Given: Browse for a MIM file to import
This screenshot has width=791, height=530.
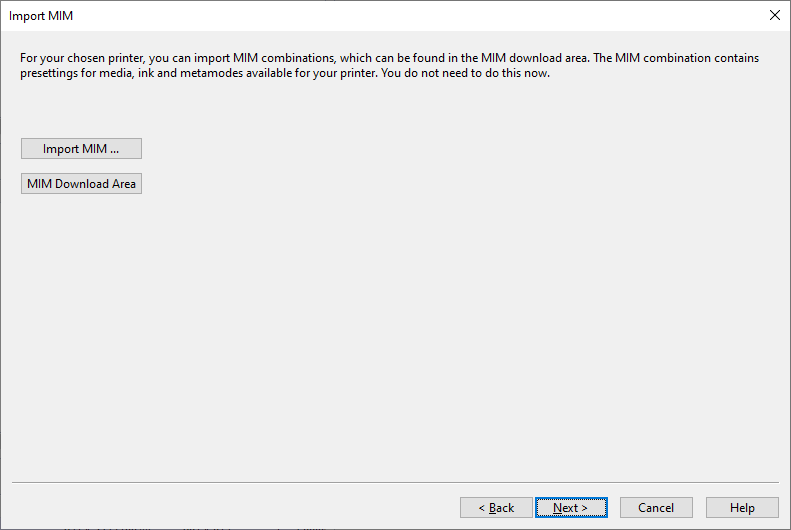Looking at the screenshot, I should (81, 149).
